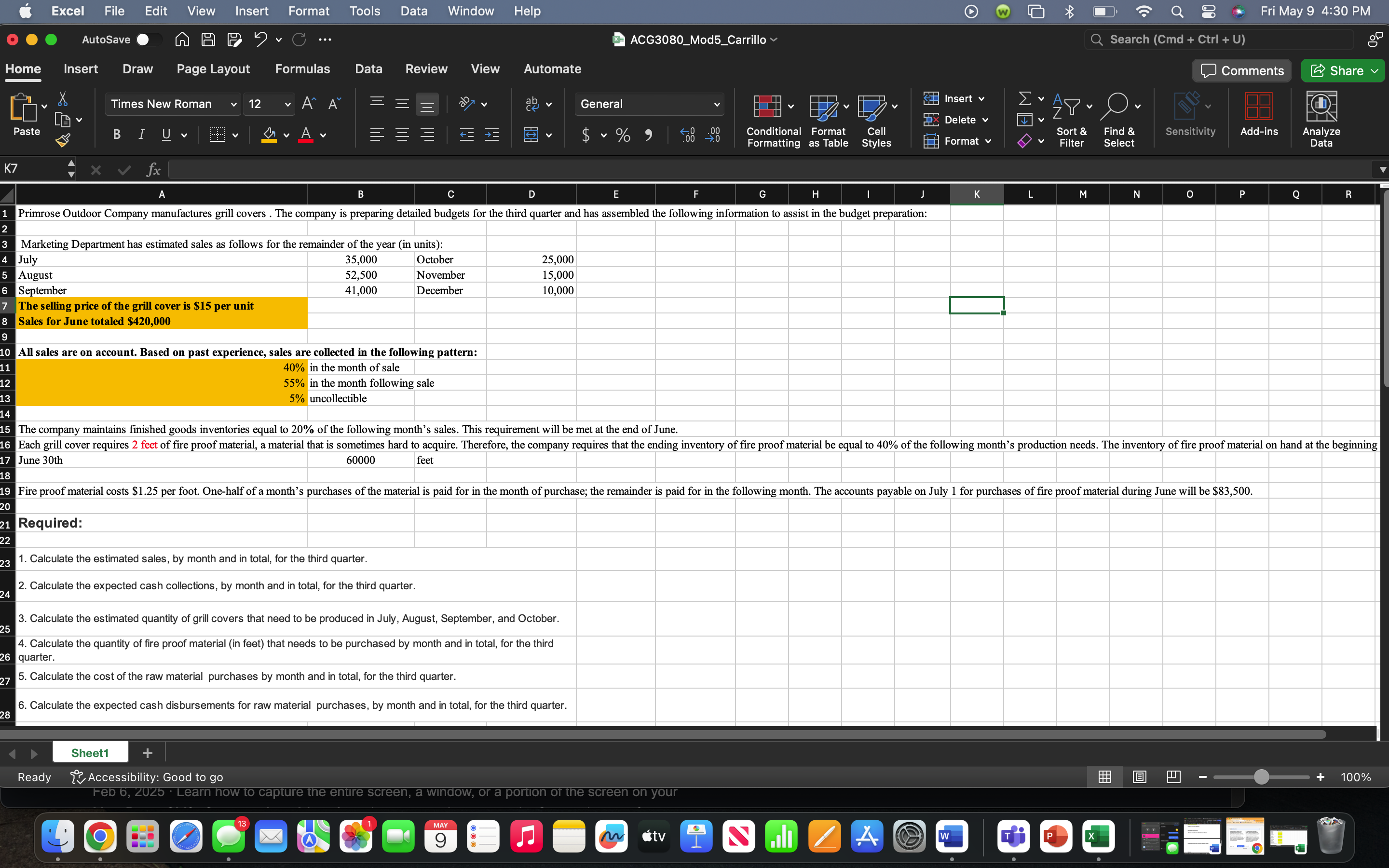Open the Data menu in the menu bar
This screenshot has height=868, width=1389.
point(413,11)
